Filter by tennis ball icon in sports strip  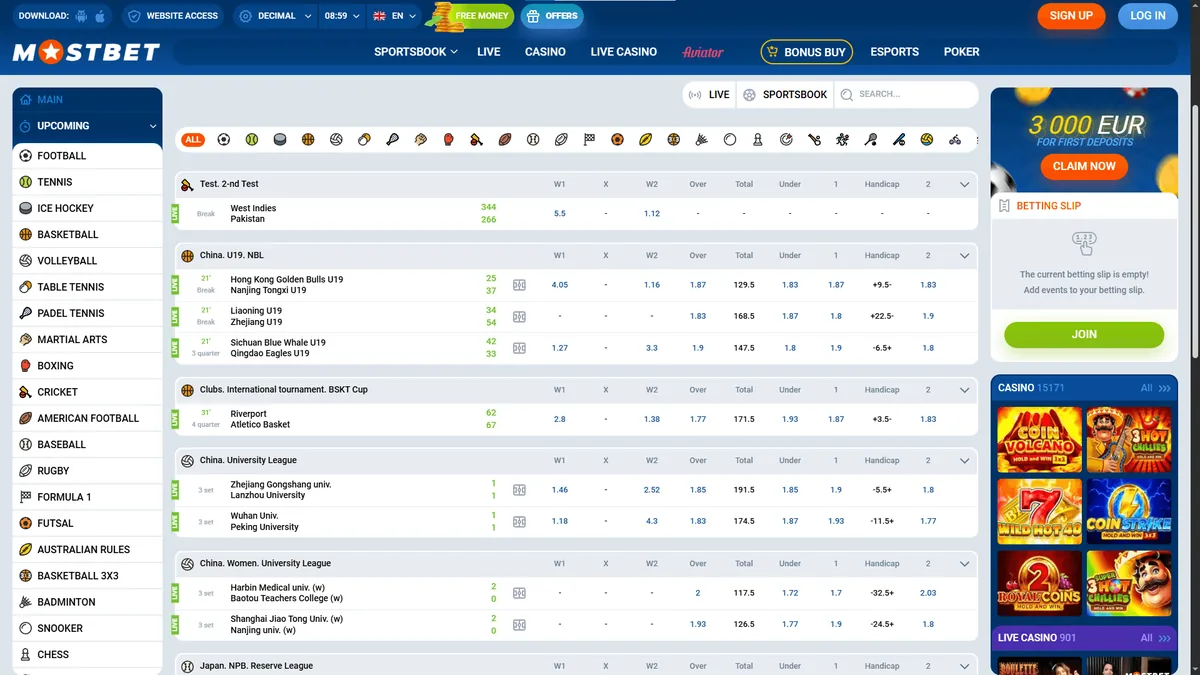(252, 140)
